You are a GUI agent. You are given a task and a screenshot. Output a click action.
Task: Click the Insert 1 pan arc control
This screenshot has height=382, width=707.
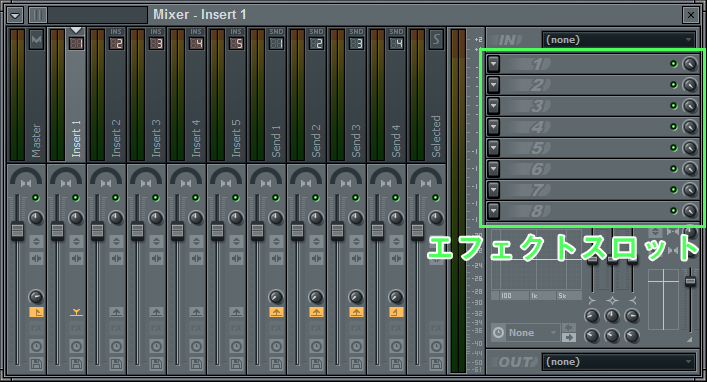pos(66,176)
